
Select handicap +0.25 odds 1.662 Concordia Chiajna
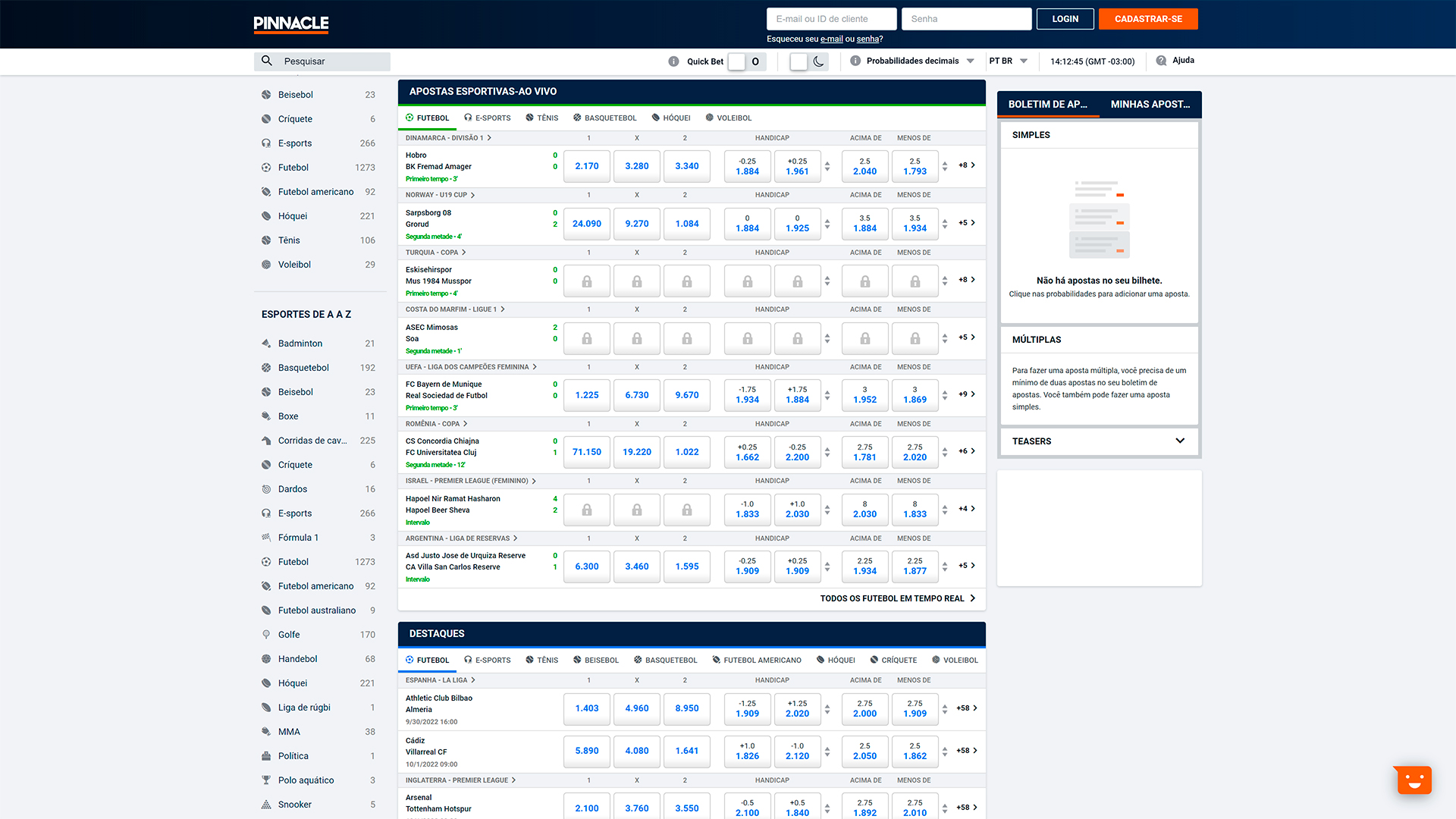click(x=748, y=452)
